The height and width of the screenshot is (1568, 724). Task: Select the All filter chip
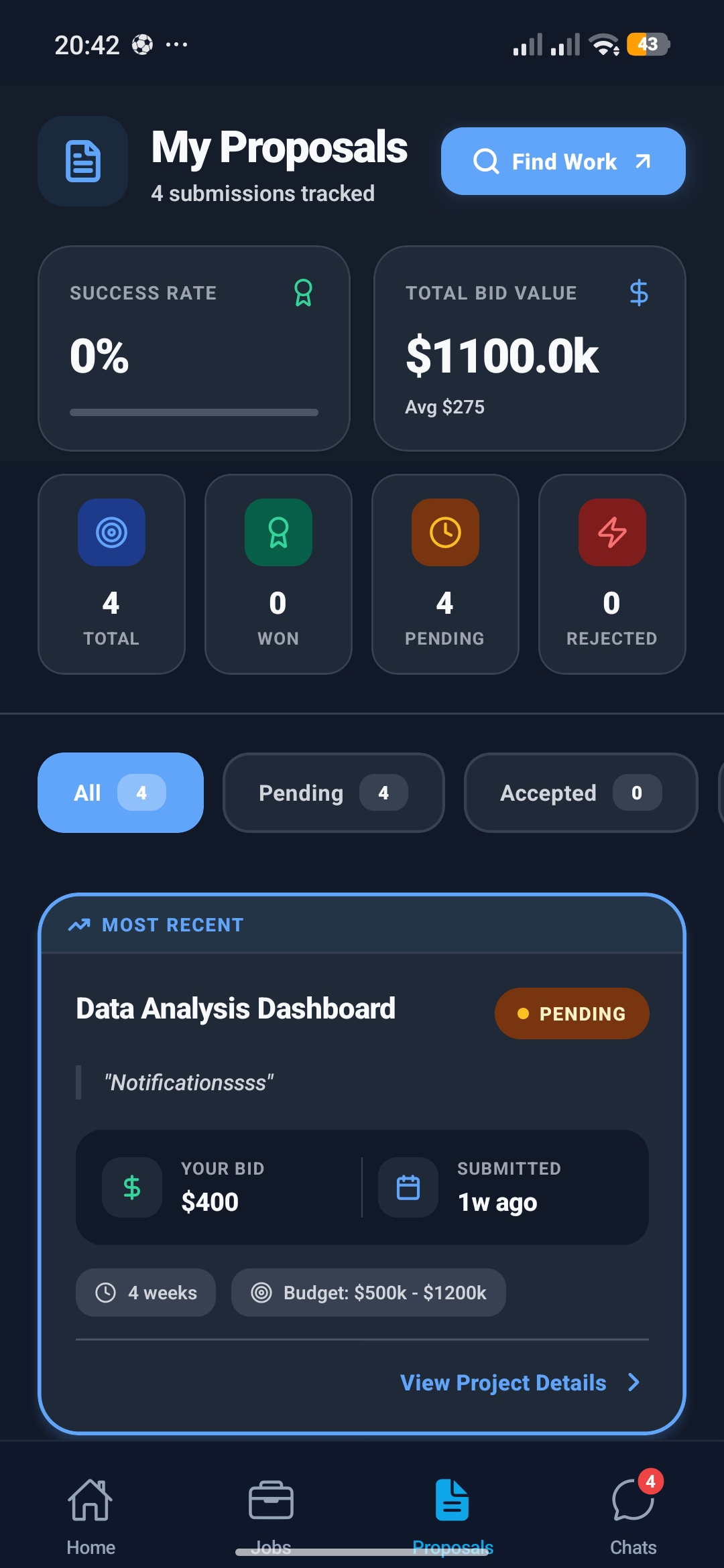pyautogui.click(x=121, y=793)
